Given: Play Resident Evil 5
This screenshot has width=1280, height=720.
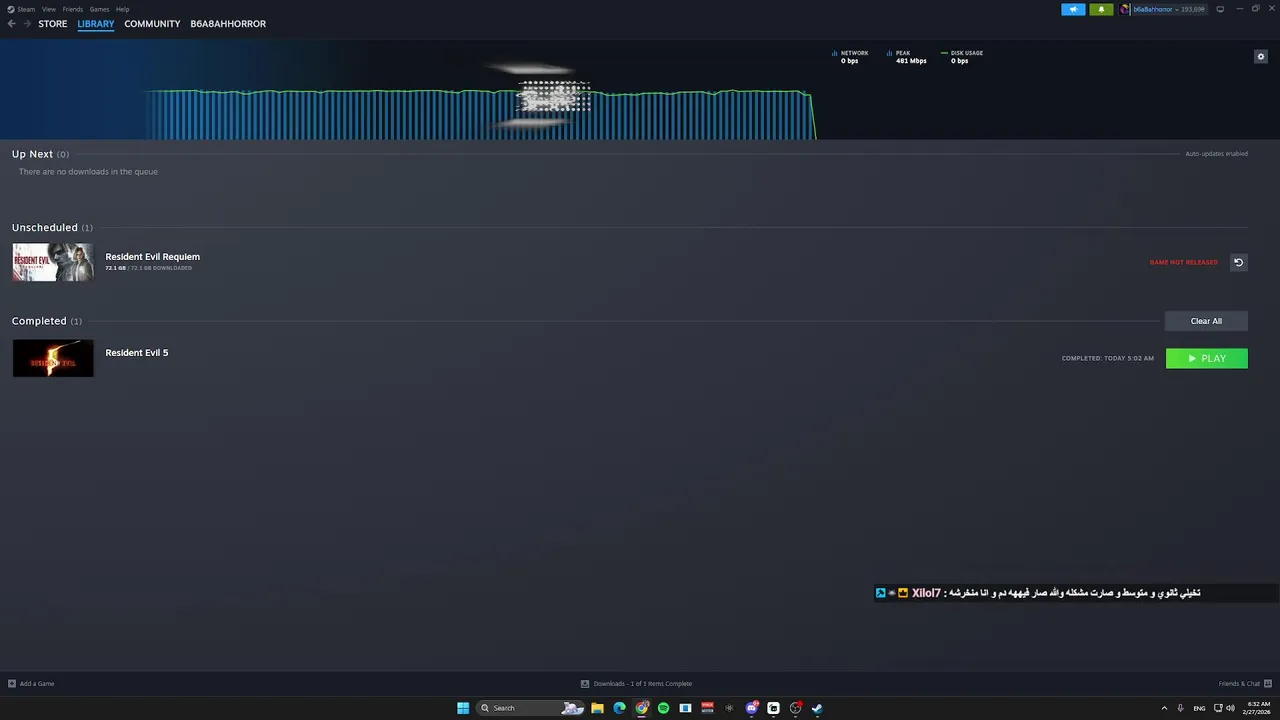Looking at the screenshot, I should tap(1207, 358).
